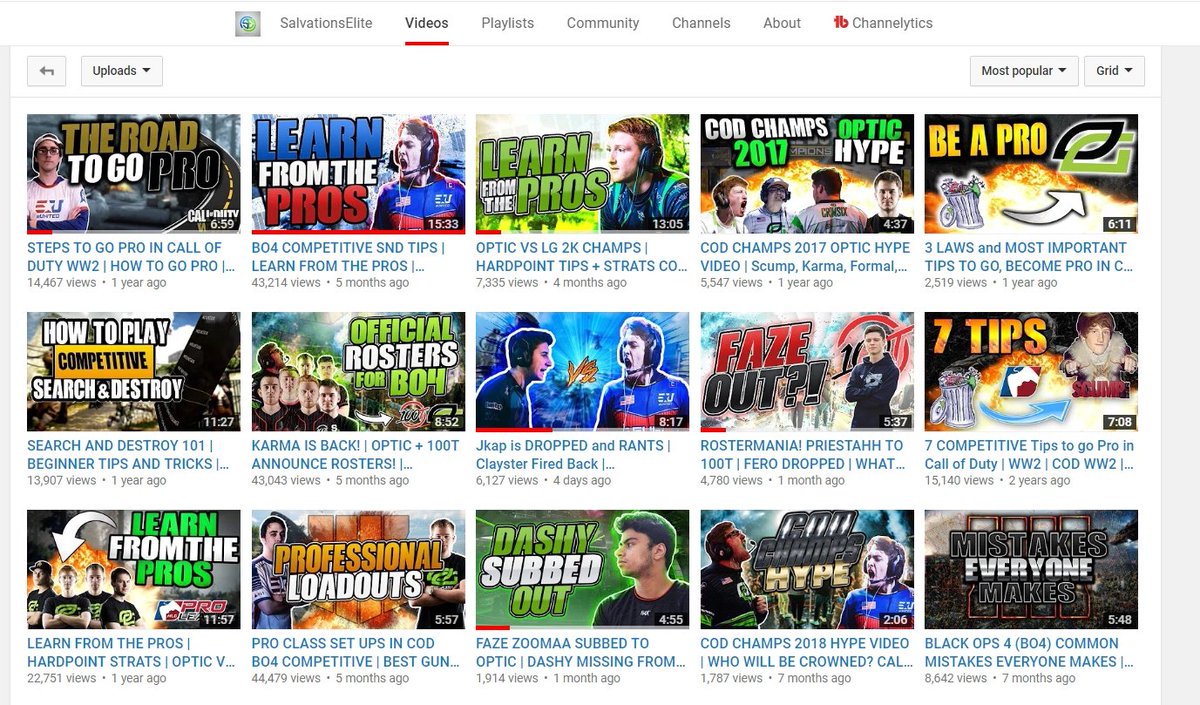This screenshot has height=705, width=1200.
Task: Switch to the Playlists tab
Action: pyautogui.click(x=507, y=23)
